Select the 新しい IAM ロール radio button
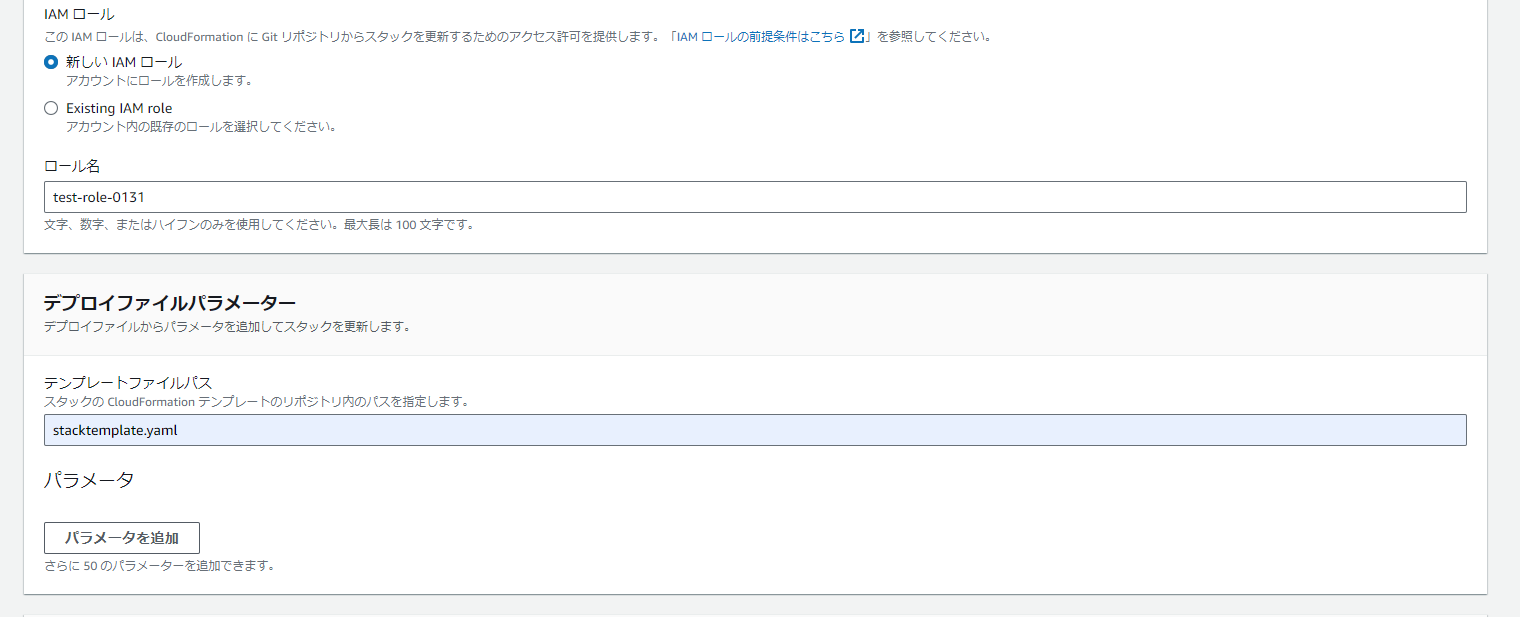This screenshot has width=1520, height=617. tap(51, 62)
